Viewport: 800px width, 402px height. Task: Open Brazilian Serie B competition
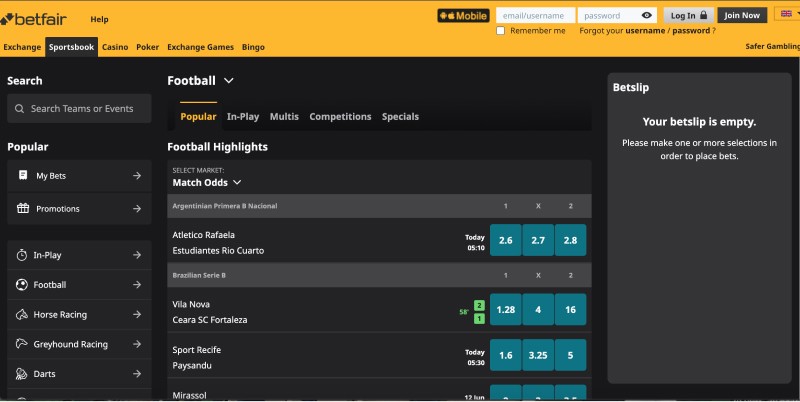pos(199,275)
